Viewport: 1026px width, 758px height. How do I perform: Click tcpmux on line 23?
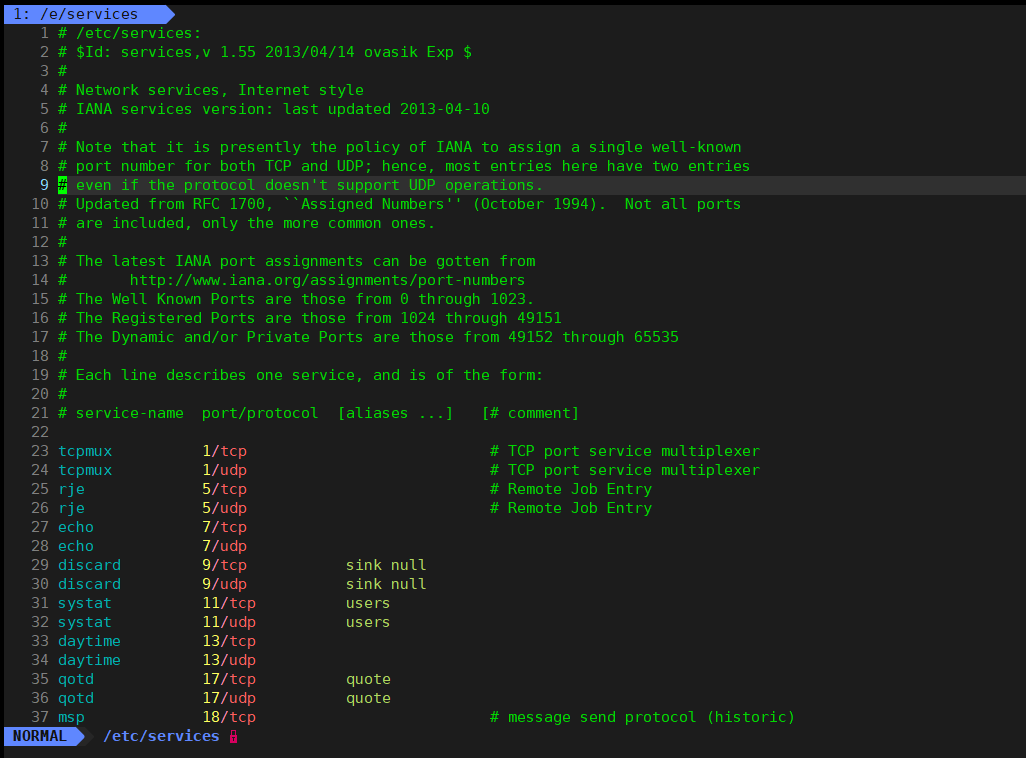coord(85,451)
